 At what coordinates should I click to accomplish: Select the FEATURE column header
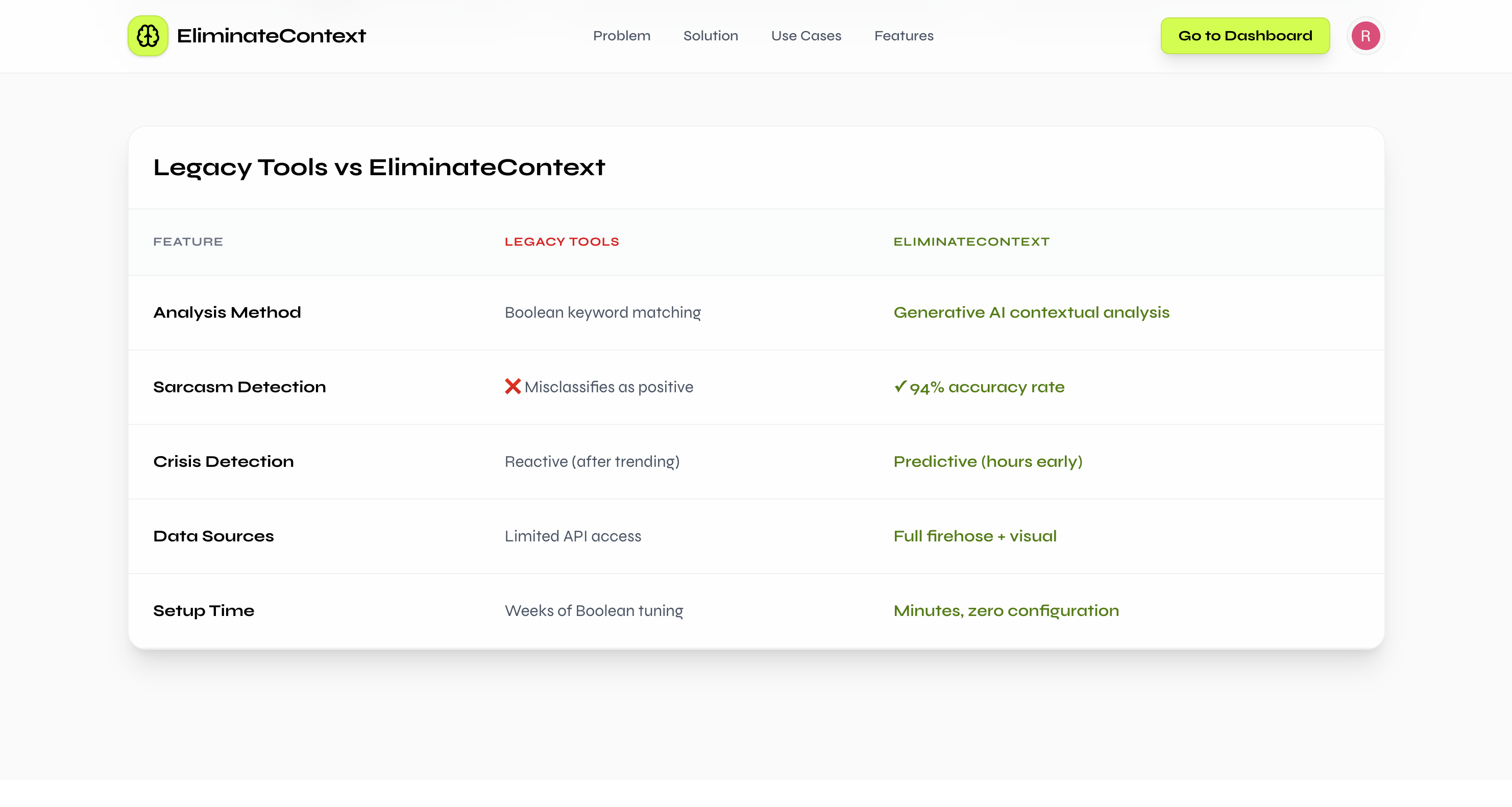[188, 242]
